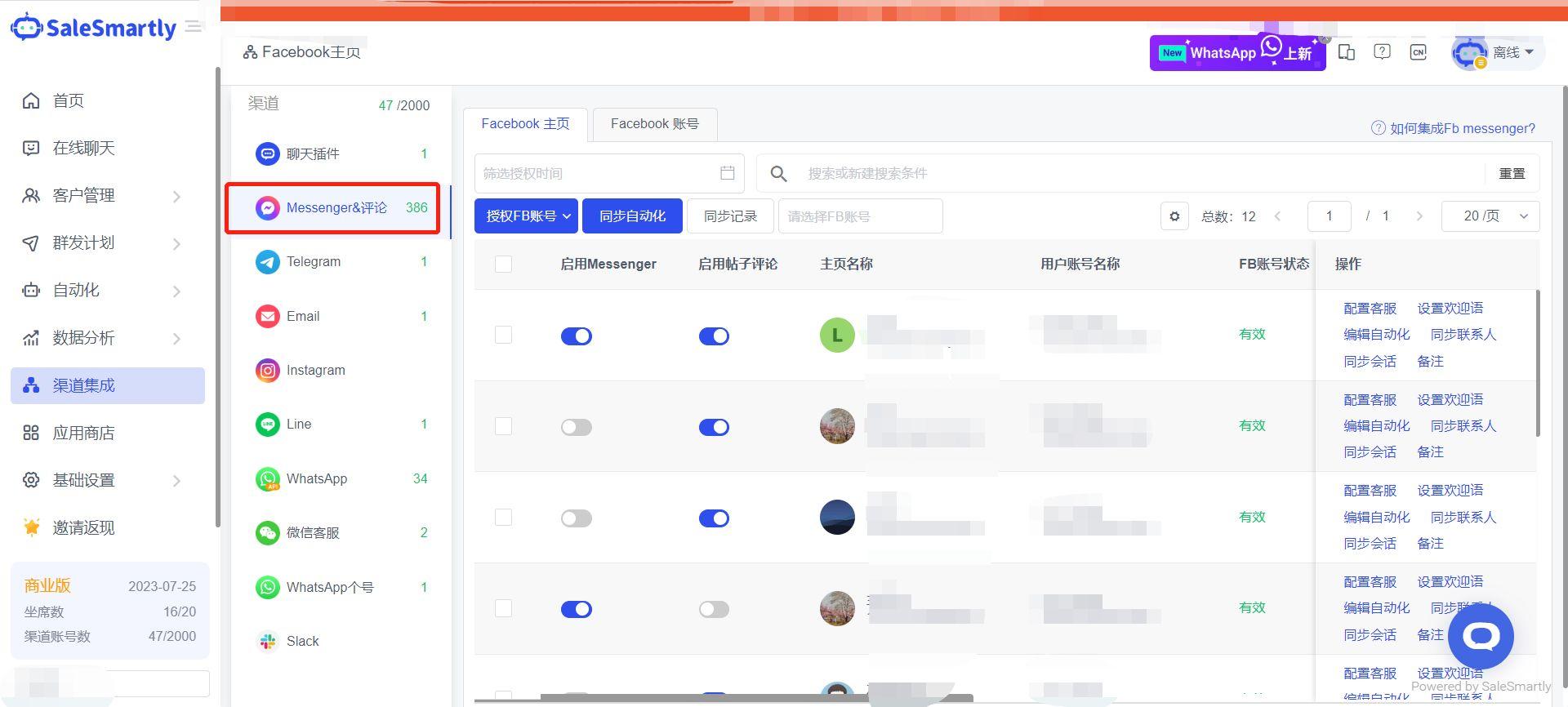
Task: Click 备注 in the second row
Action: 1430,452
